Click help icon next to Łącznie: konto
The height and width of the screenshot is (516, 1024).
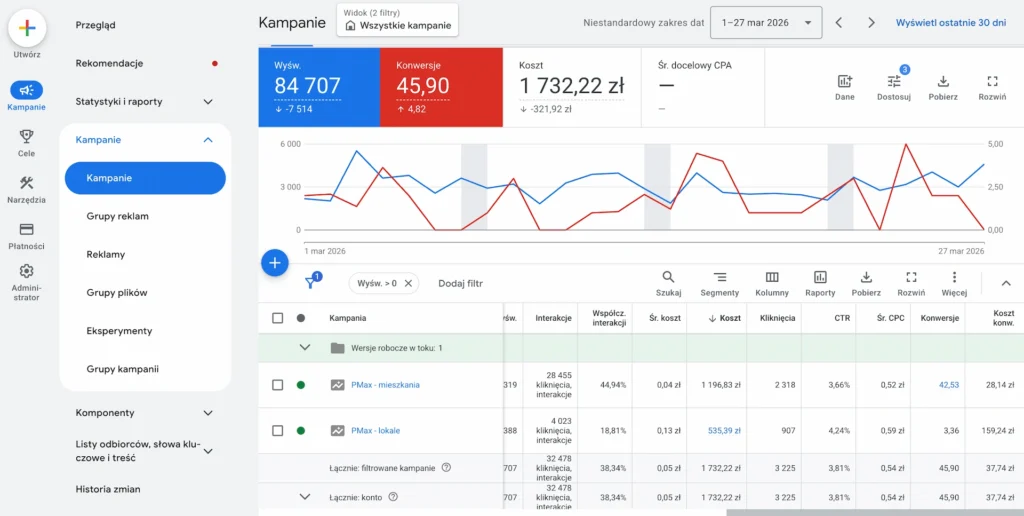pos(393,496)
